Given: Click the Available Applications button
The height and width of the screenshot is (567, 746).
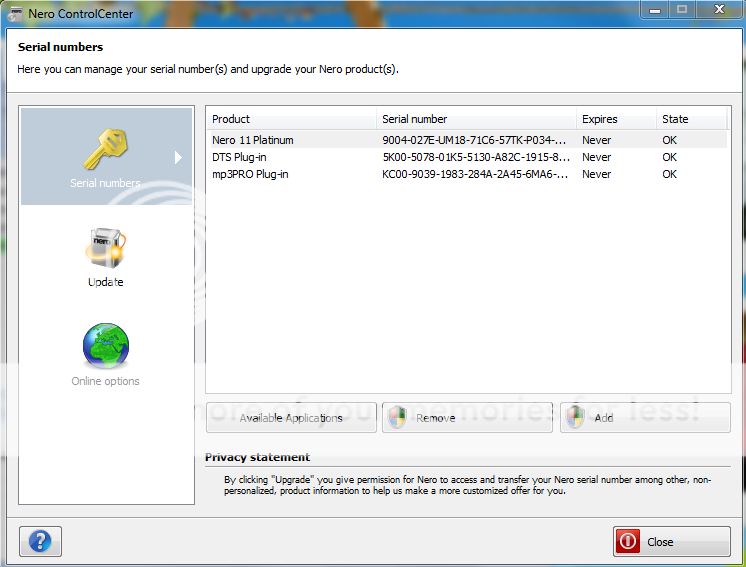Looking at the screenshot, I should click(x=291, y=418).
